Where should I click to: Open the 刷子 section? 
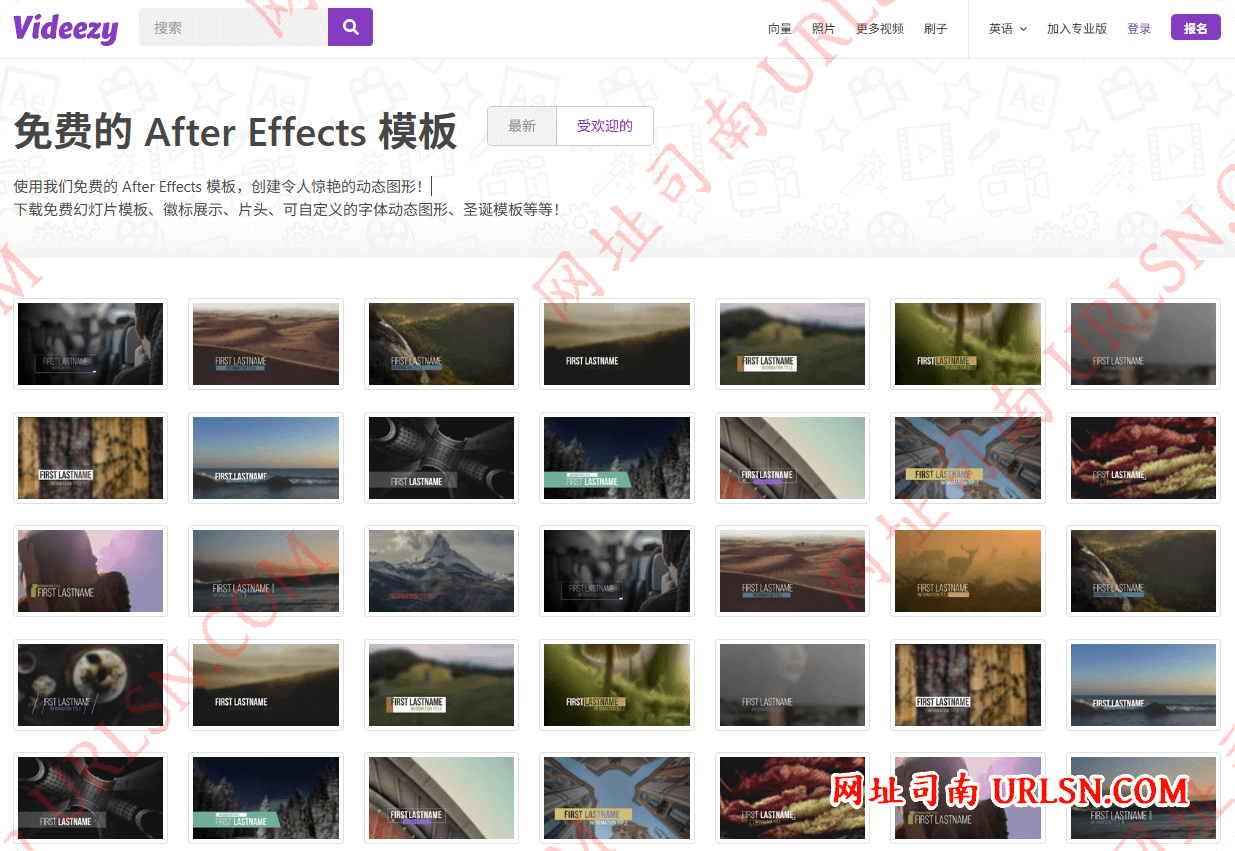tap(936, 29)
